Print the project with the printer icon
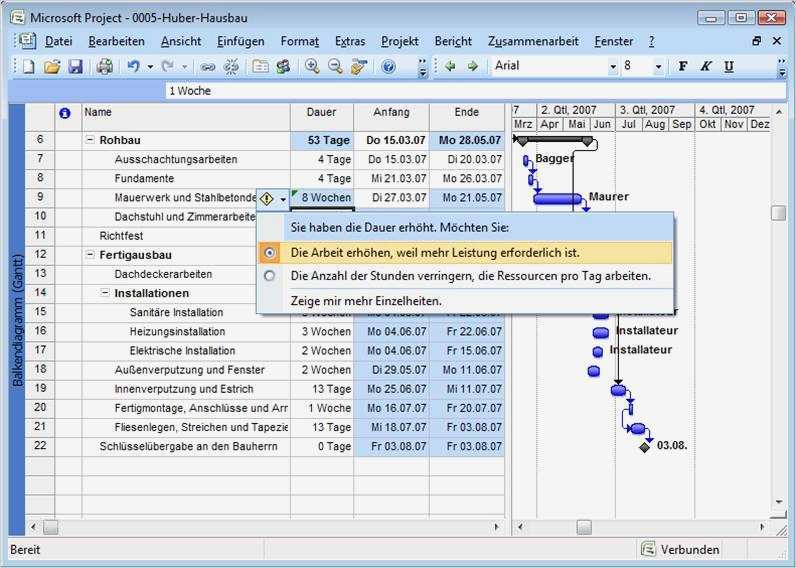The height and width of the screenshot is (568, 796). click(x=104, y=66)
